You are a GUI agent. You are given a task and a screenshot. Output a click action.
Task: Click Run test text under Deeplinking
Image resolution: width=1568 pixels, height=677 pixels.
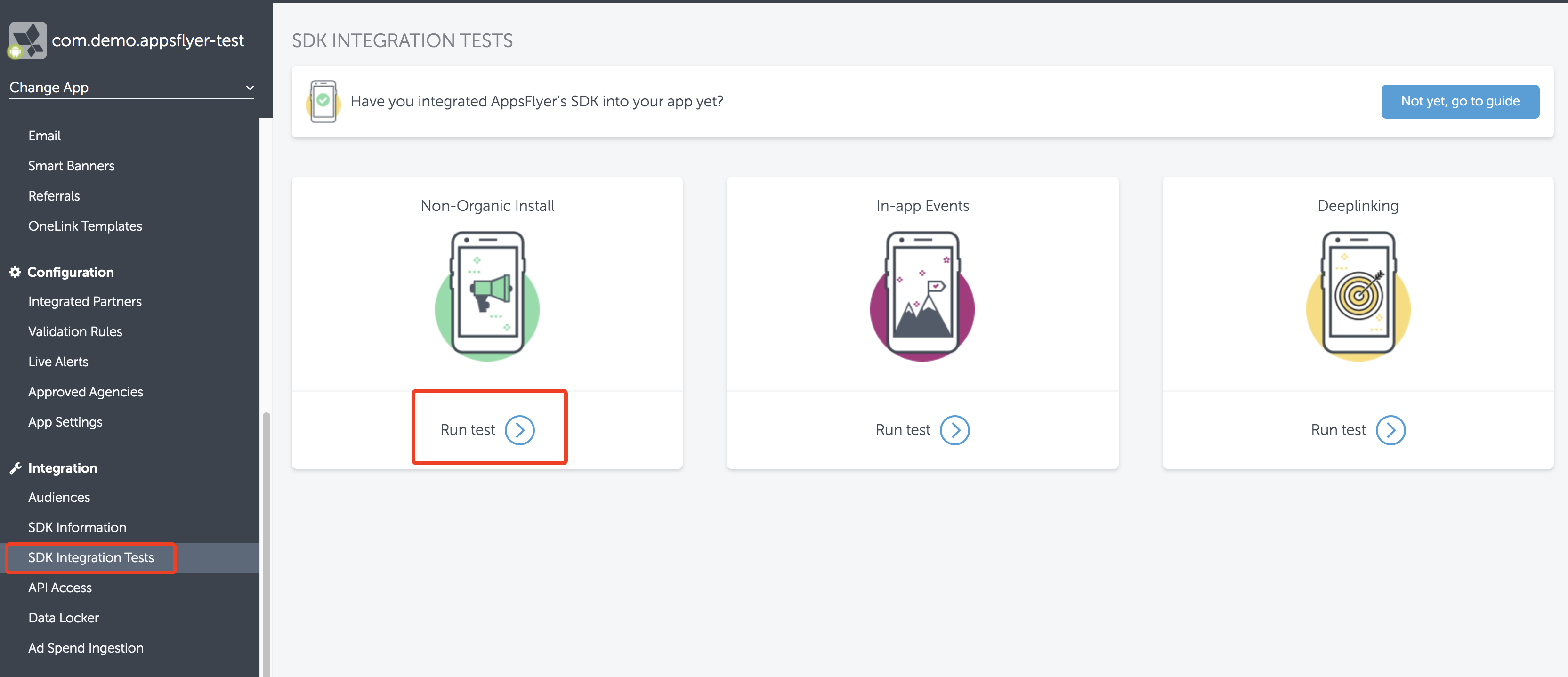1338,430
